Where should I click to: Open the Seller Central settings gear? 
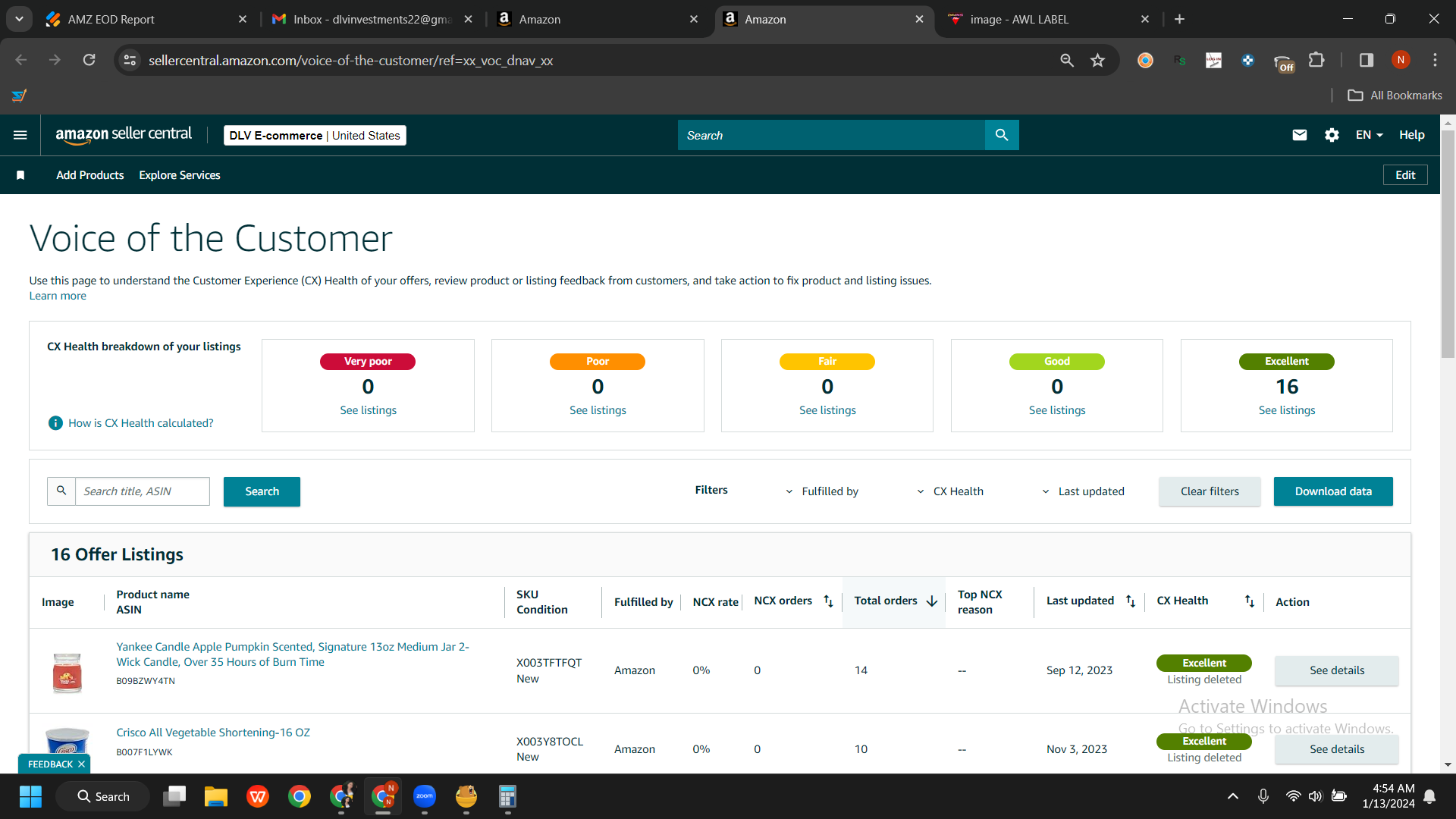coord(1332,135)
